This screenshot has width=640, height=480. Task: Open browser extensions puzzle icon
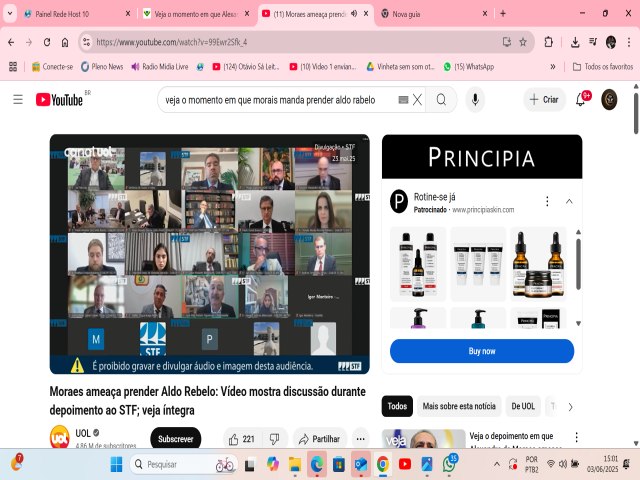[x=549, y=42]
